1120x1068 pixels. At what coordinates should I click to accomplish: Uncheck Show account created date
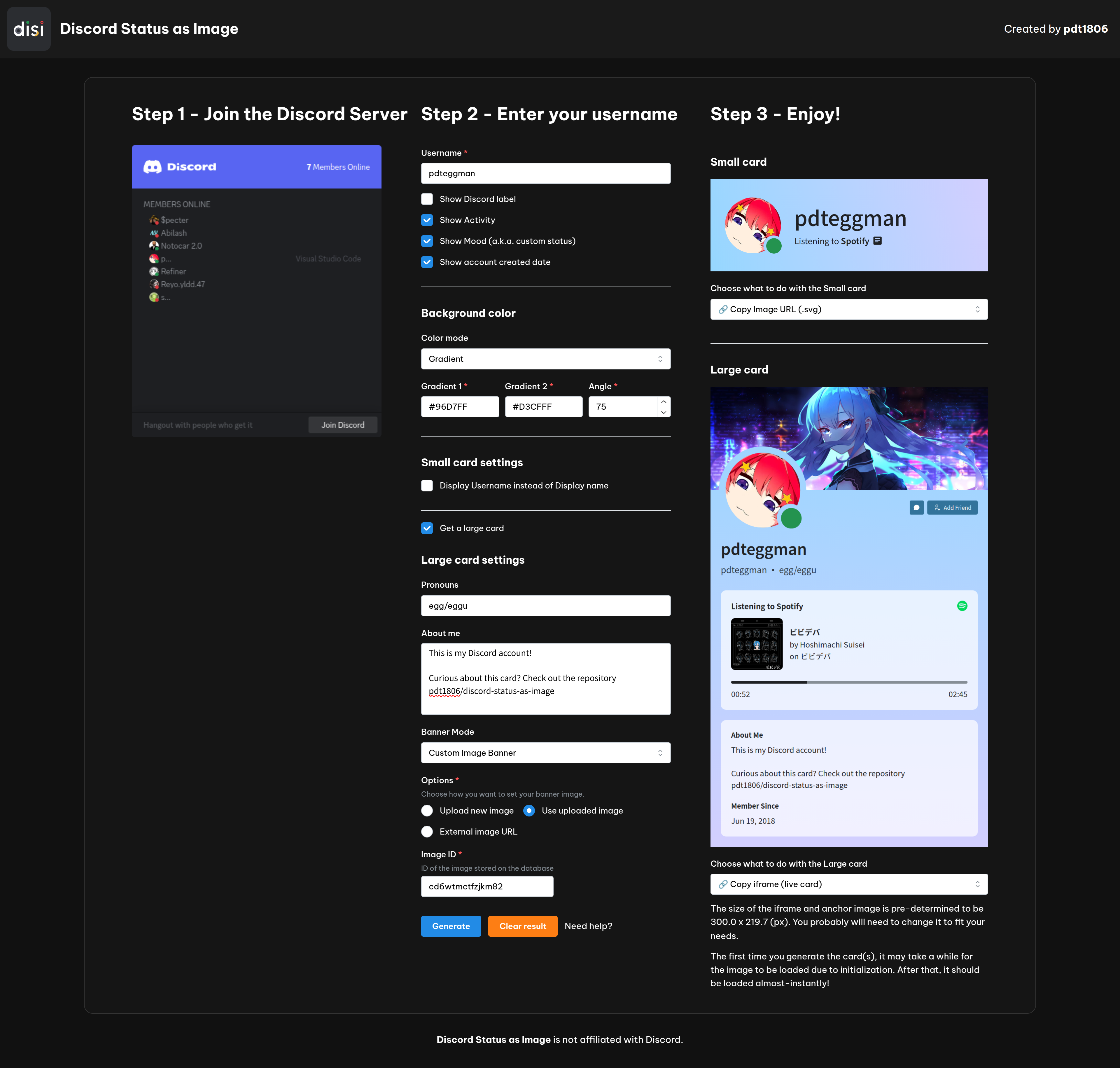pos(427,262)
